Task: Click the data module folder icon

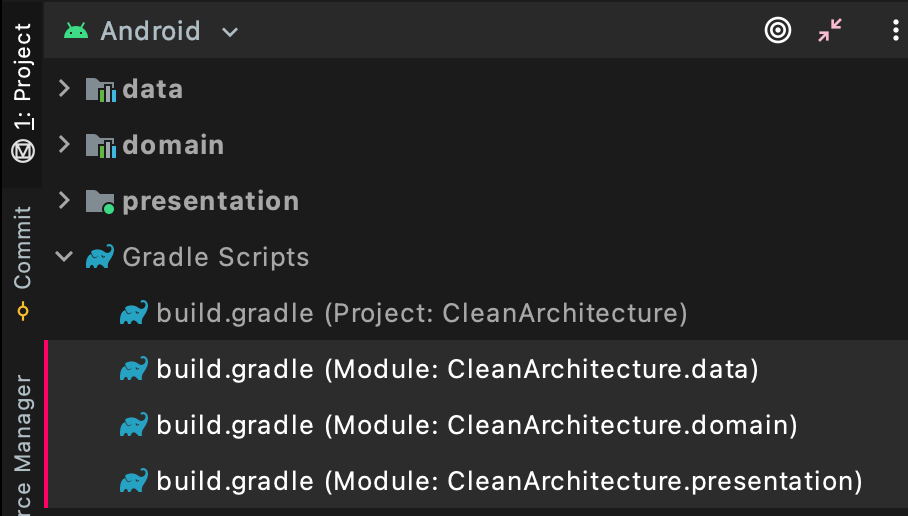Action: 101,90
